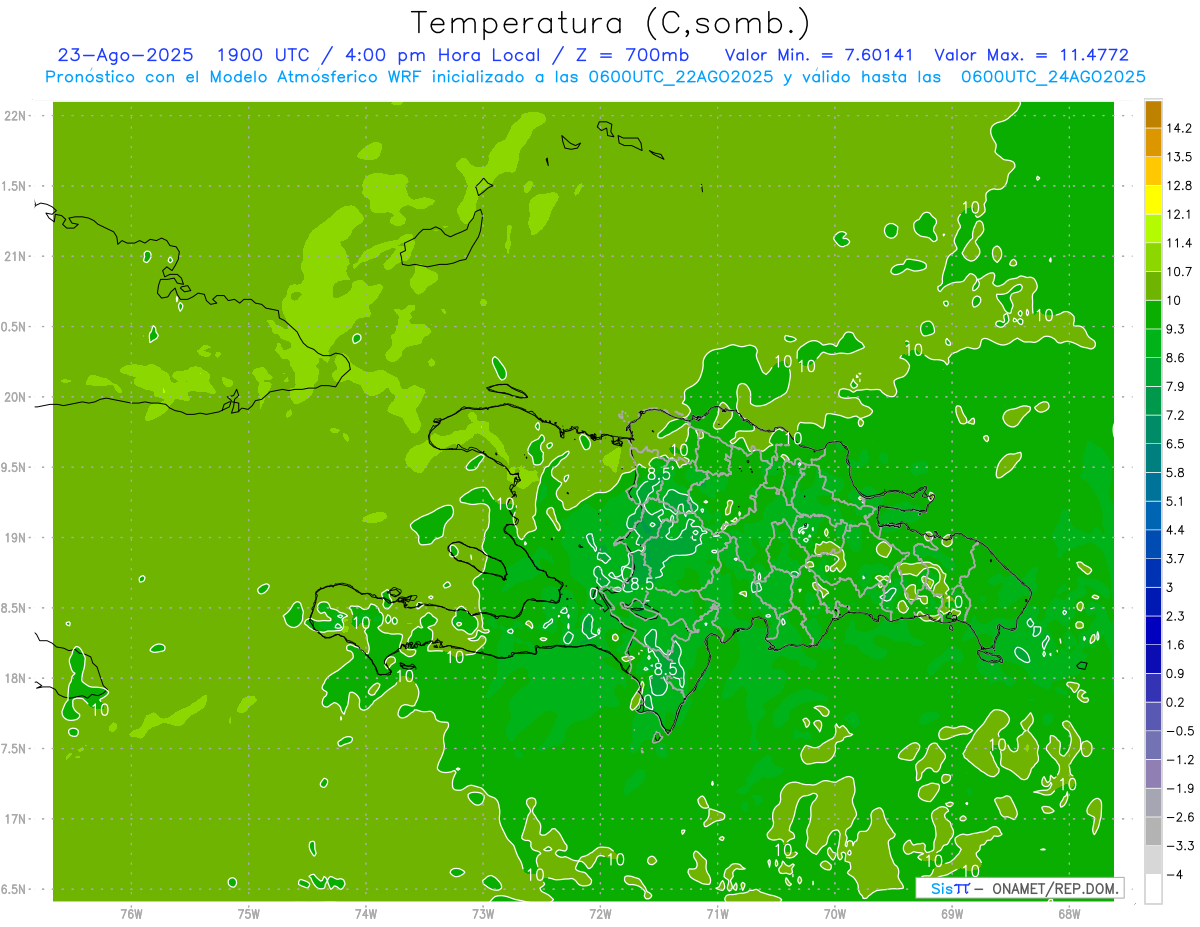Image resolution: width=1200 pixels, height=927 pixels.
Task: Click the "2.3" color bar label
Action: pyautogui.click(x=1175, y=616)
